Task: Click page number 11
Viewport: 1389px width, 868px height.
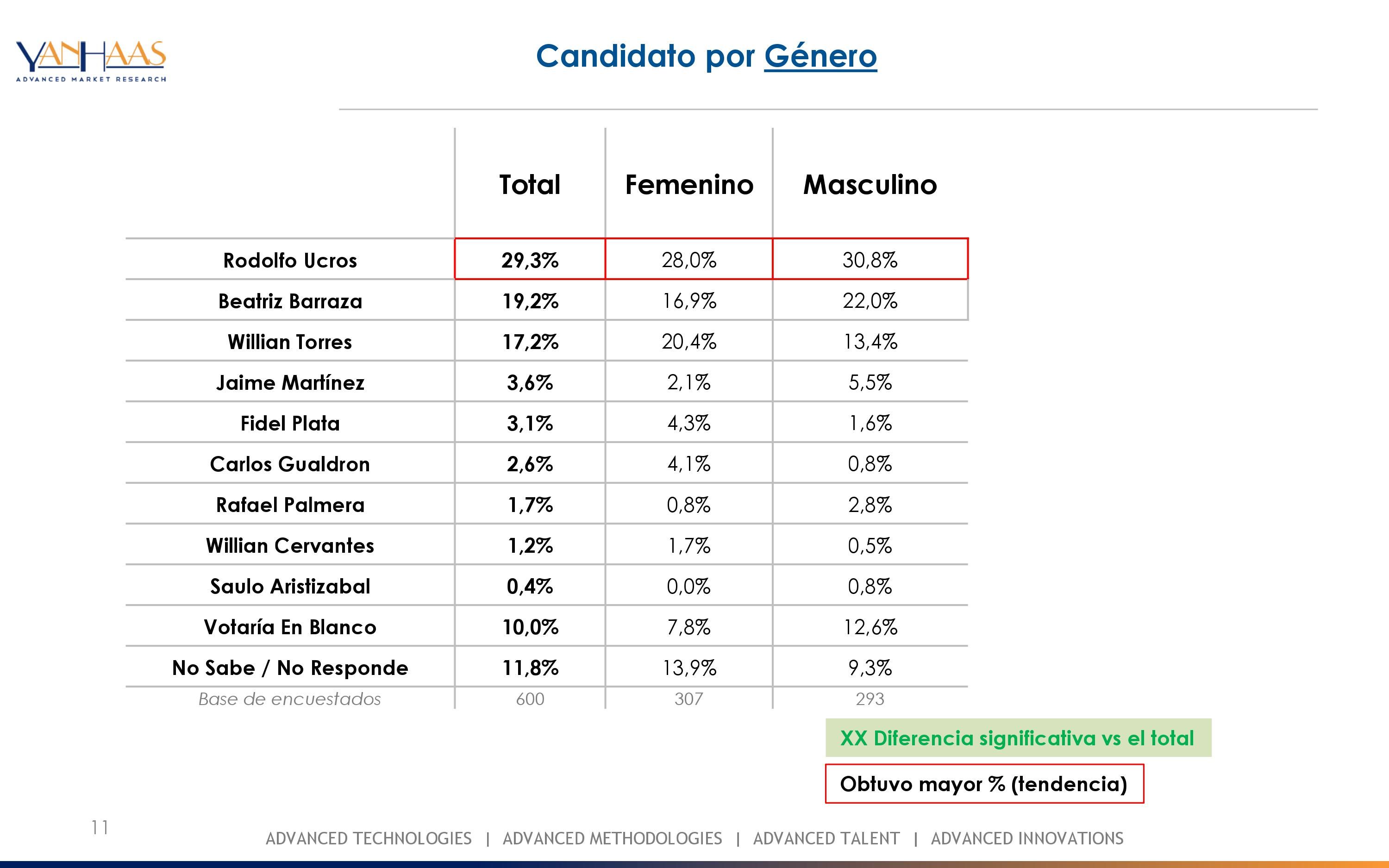Action: [x=99, y=827]
